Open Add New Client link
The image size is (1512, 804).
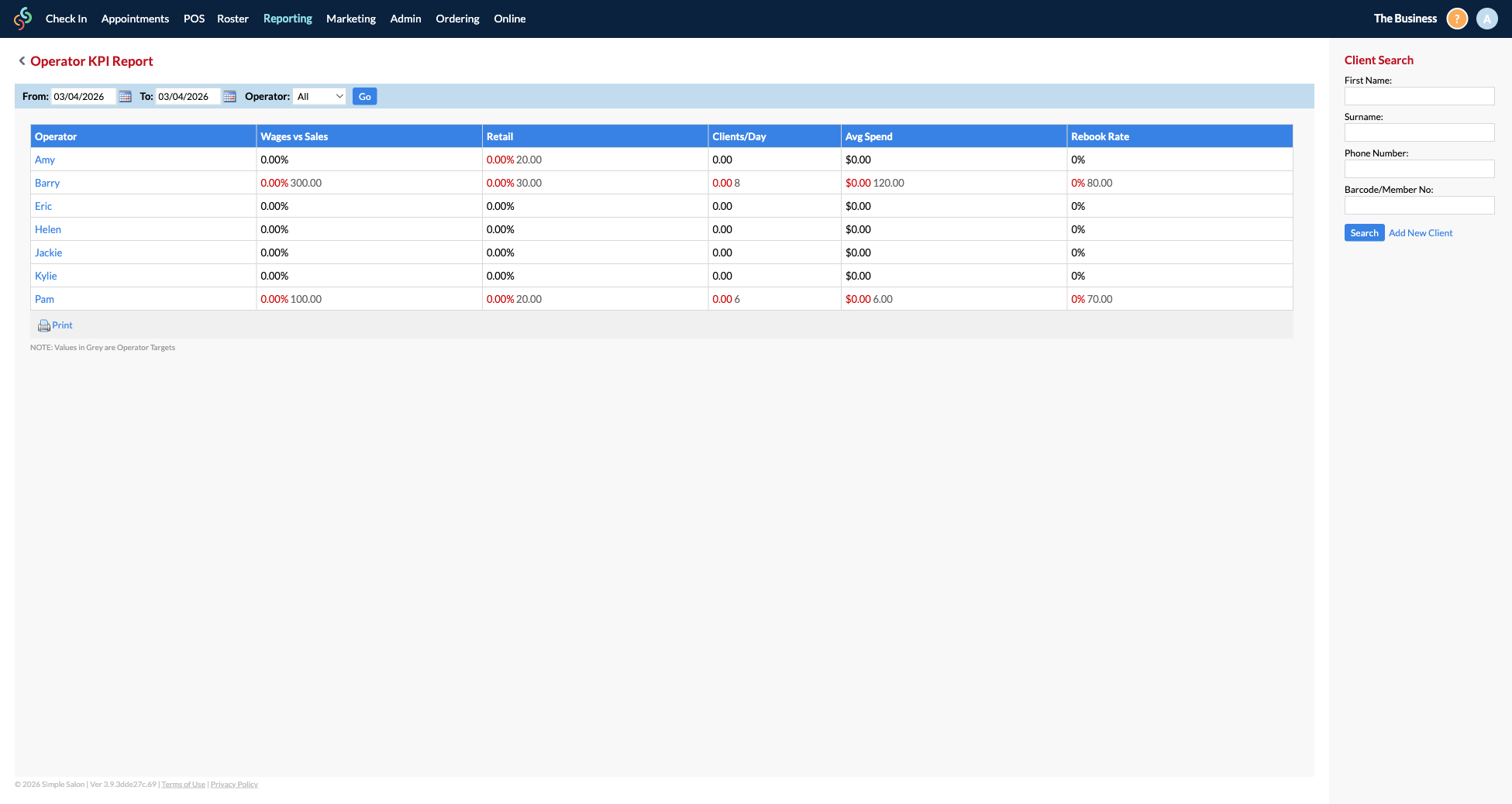pos(1420,232)
